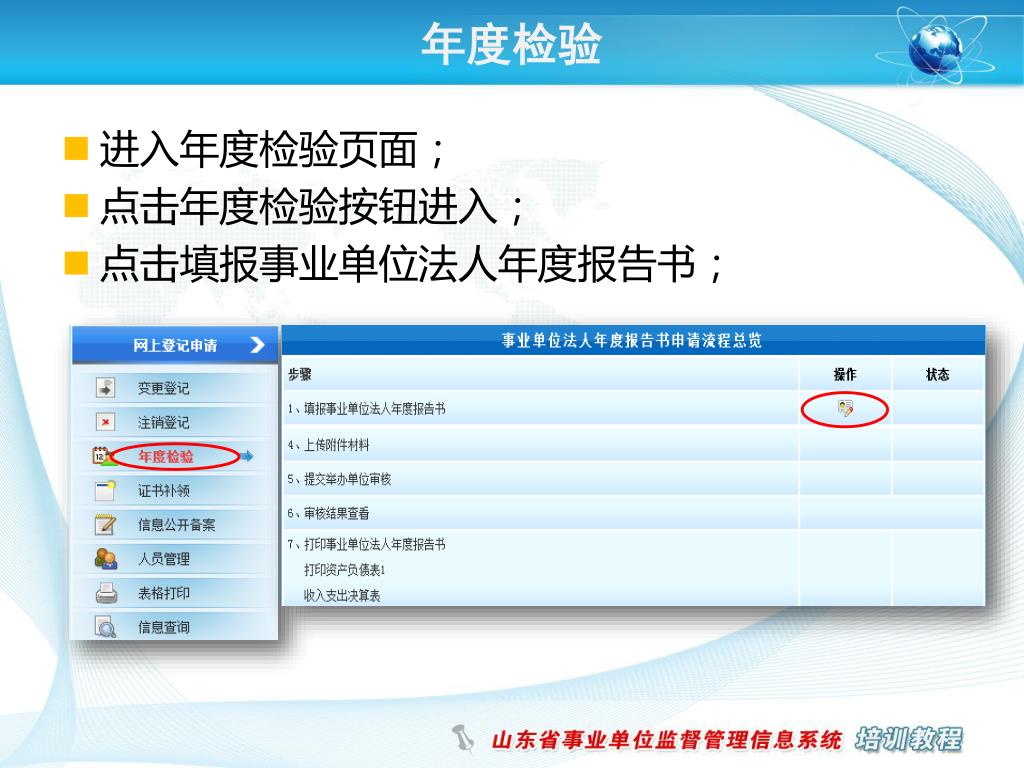Click step 1、填报事业单位法人年度报告书
Image resolution: width=1024 pixels, height=768 pixels.
tap(366, 409)
